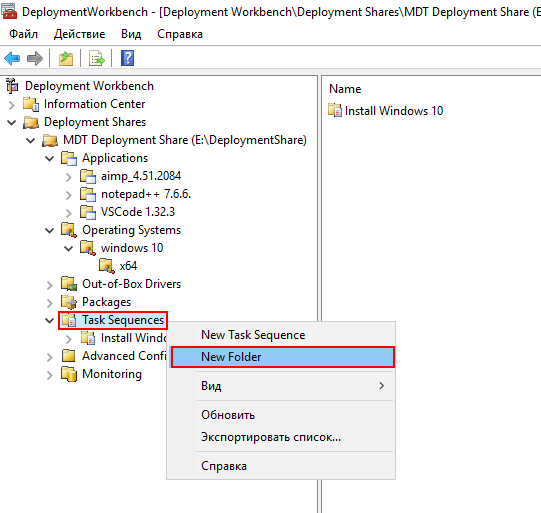Select the 'Information Center' label
Viewport: 541px width, 513px height.
(95, 104)
